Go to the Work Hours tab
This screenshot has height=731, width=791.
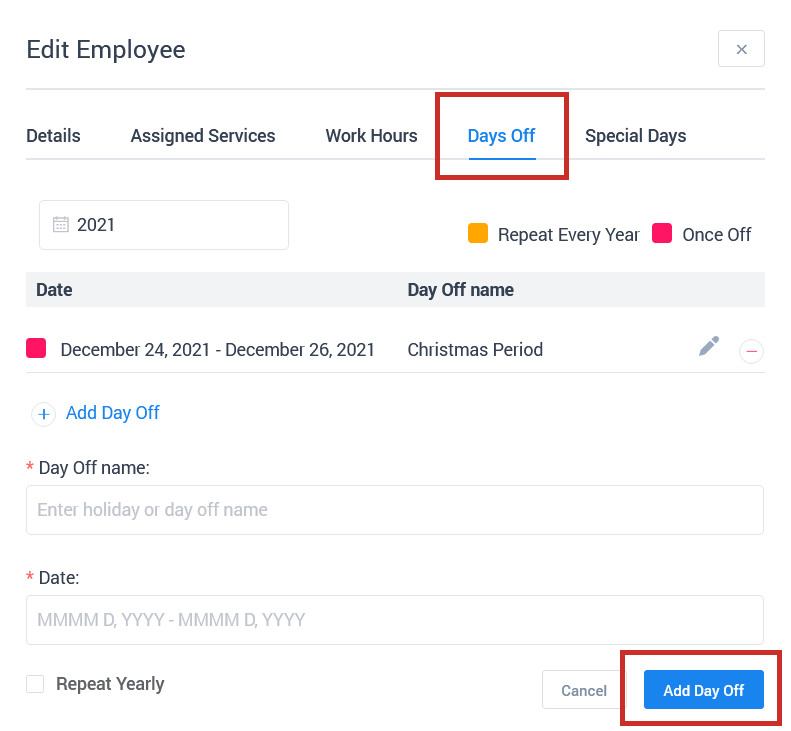click(371, 136)
